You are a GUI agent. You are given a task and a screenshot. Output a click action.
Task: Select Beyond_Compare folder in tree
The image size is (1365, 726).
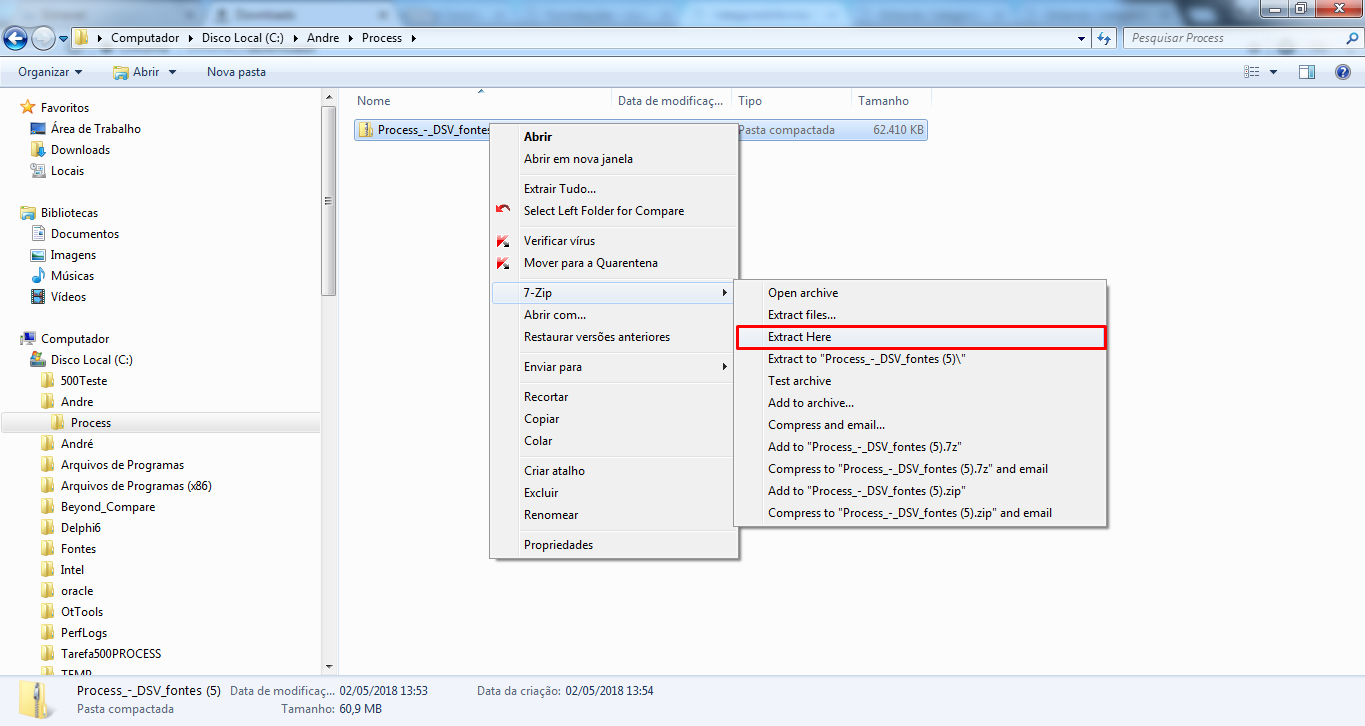108,507
